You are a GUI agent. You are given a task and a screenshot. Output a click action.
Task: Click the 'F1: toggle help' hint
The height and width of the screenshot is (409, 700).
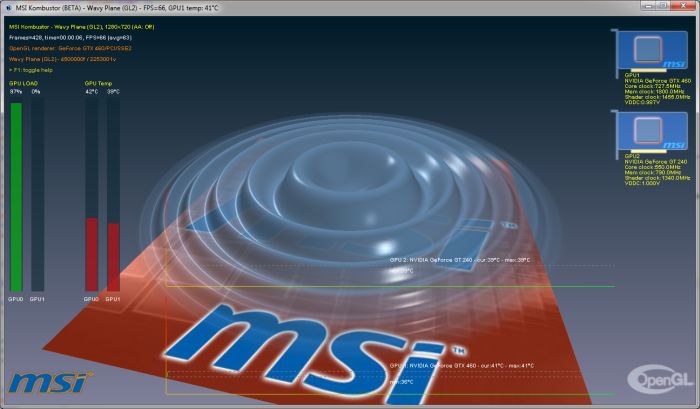31,70
